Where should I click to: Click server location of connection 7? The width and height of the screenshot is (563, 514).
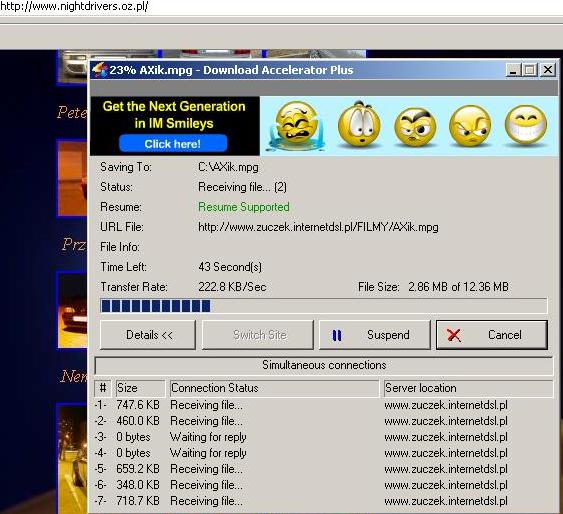[446, 500]
